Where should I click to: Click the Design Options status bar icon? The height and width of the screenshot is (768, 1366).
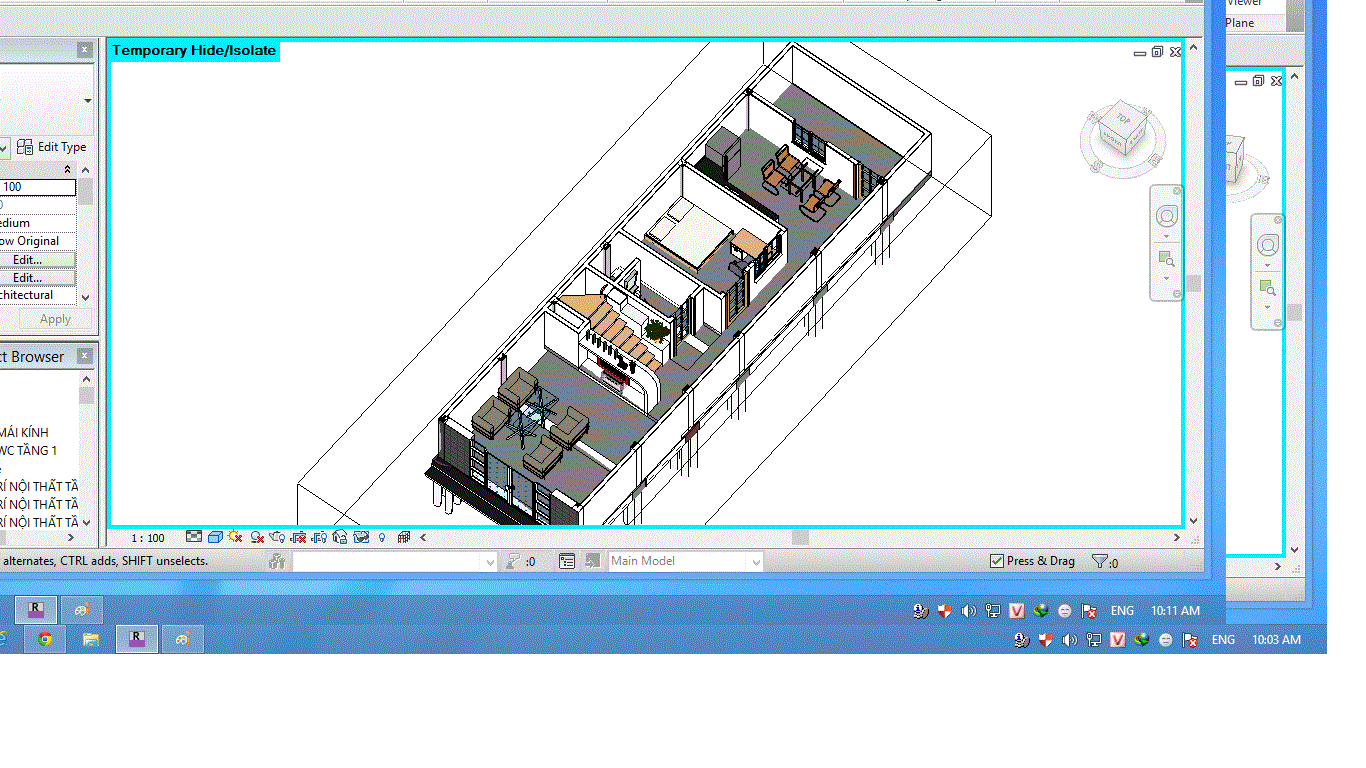tap(567, 561)
